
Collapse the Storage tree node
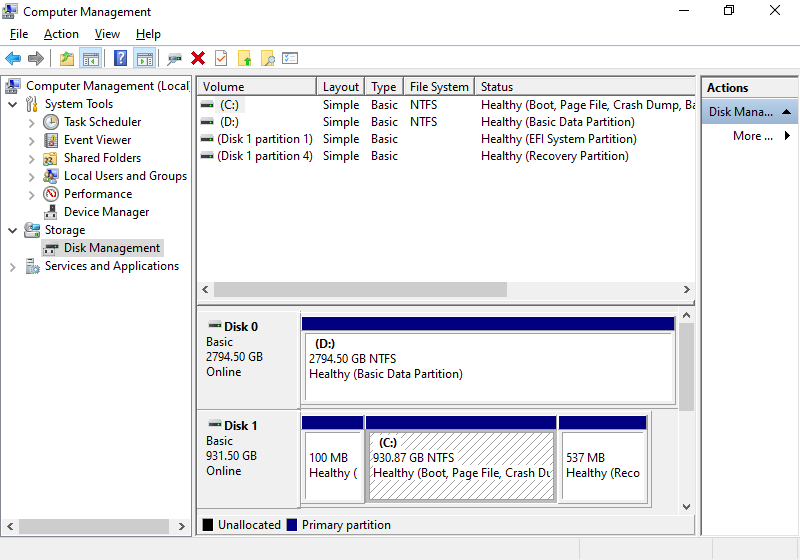coord(13,231)
